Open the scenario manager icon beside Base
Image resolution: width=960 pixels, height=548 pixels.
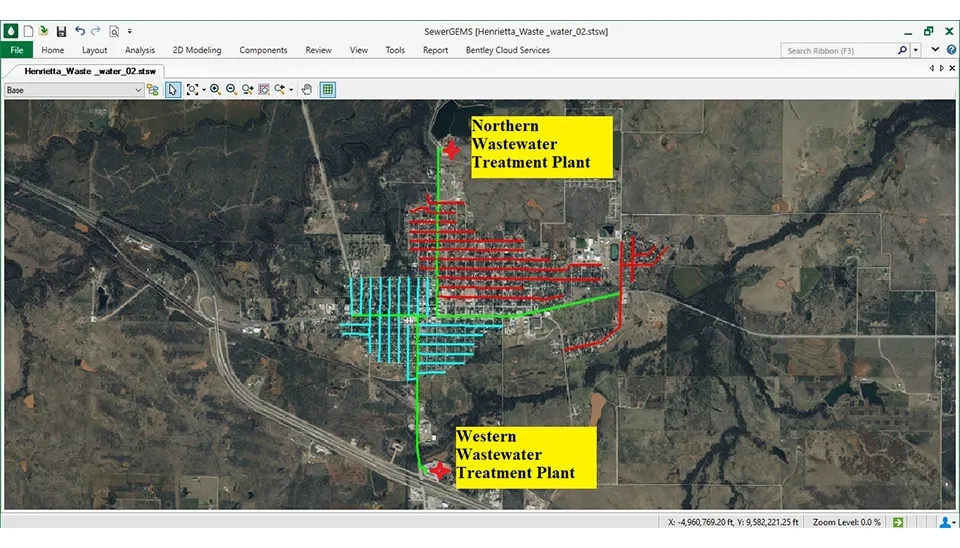(153, 89)
